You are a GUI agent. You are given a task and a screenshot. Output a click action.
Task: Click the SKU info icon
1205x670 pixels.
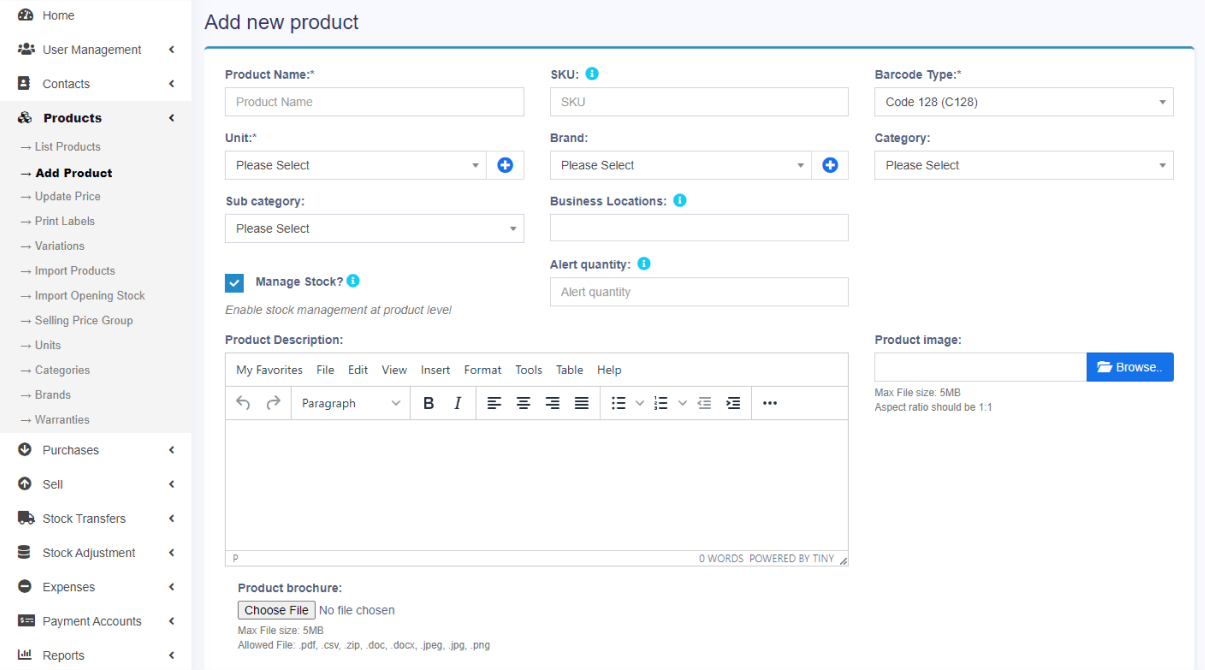[x=592, y=74]
